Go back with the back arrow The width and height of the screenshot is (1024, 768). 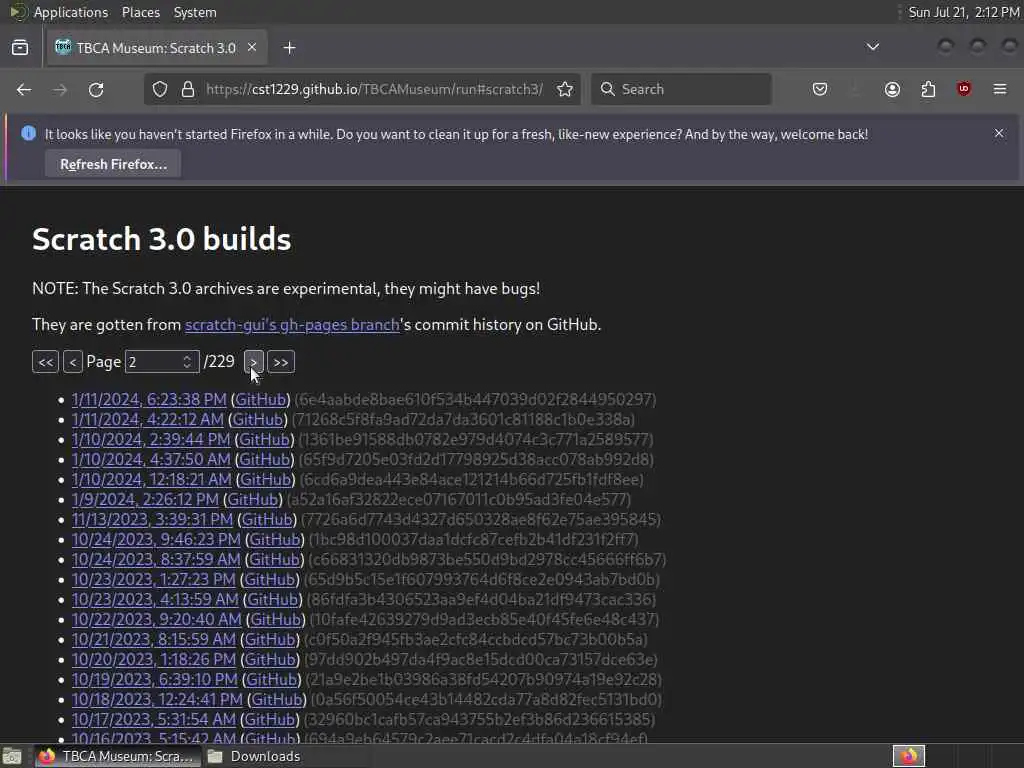24,89
